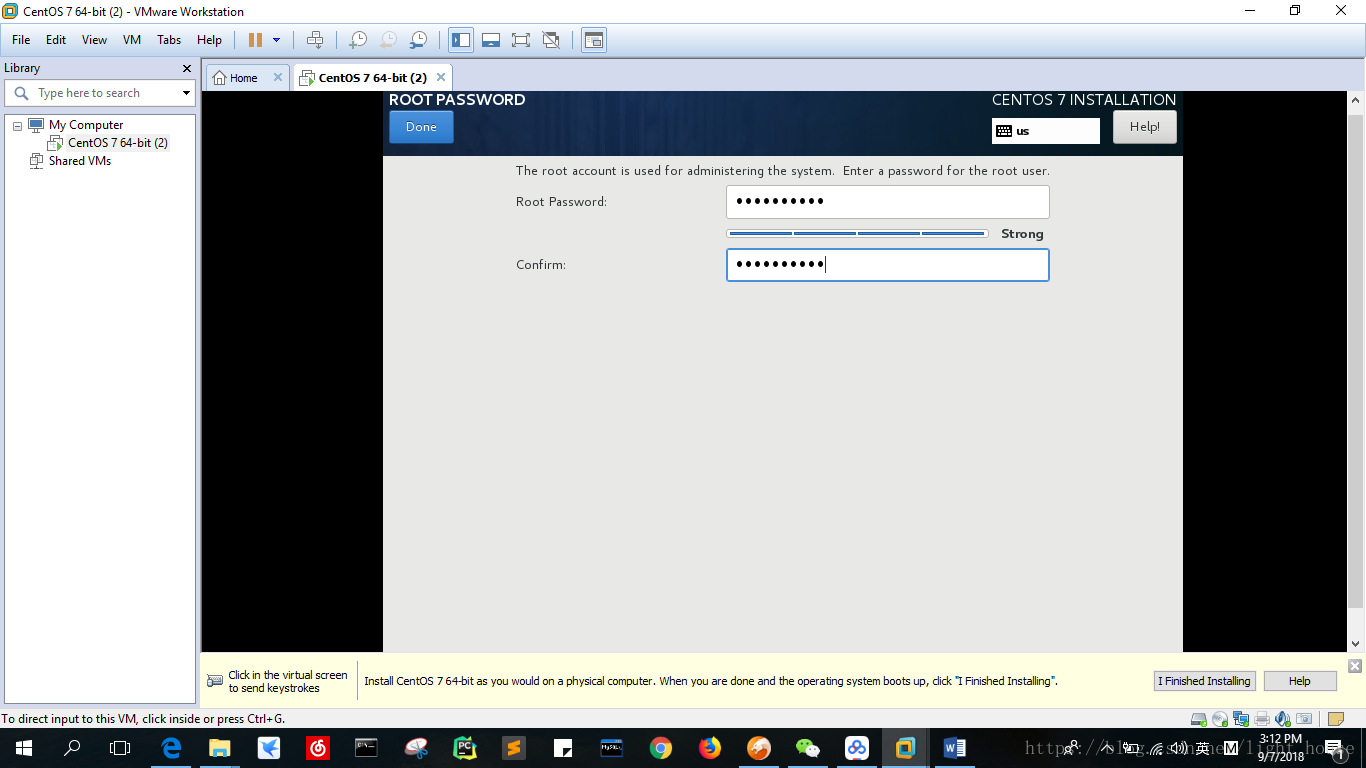Click Help button in install info bar
1366x768 pixels.
(1299, 681)
